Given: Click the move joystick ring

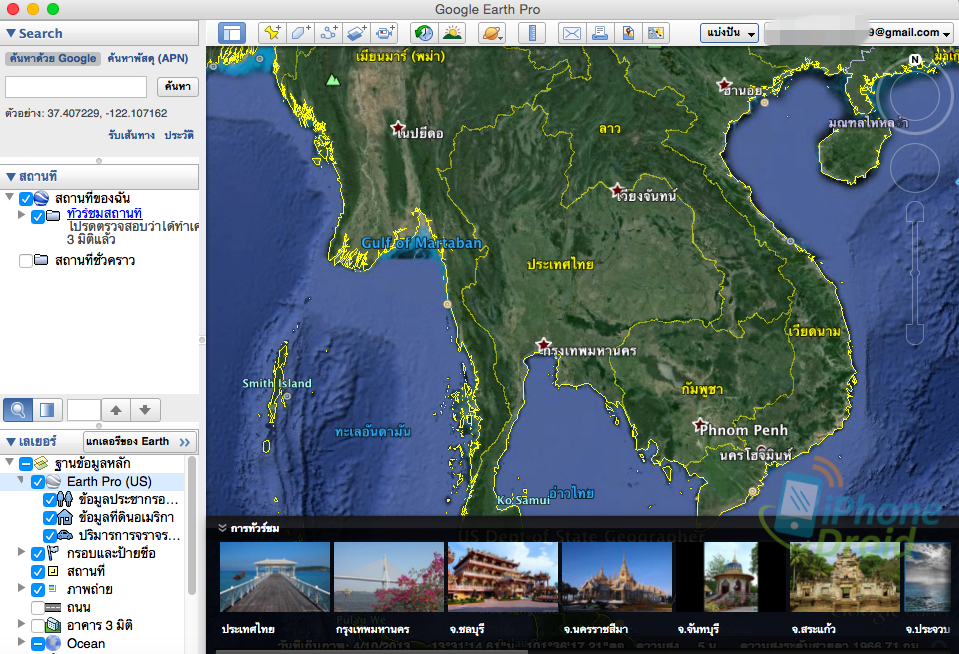Looking at the screenshot, I should click(x=914, y=168).
